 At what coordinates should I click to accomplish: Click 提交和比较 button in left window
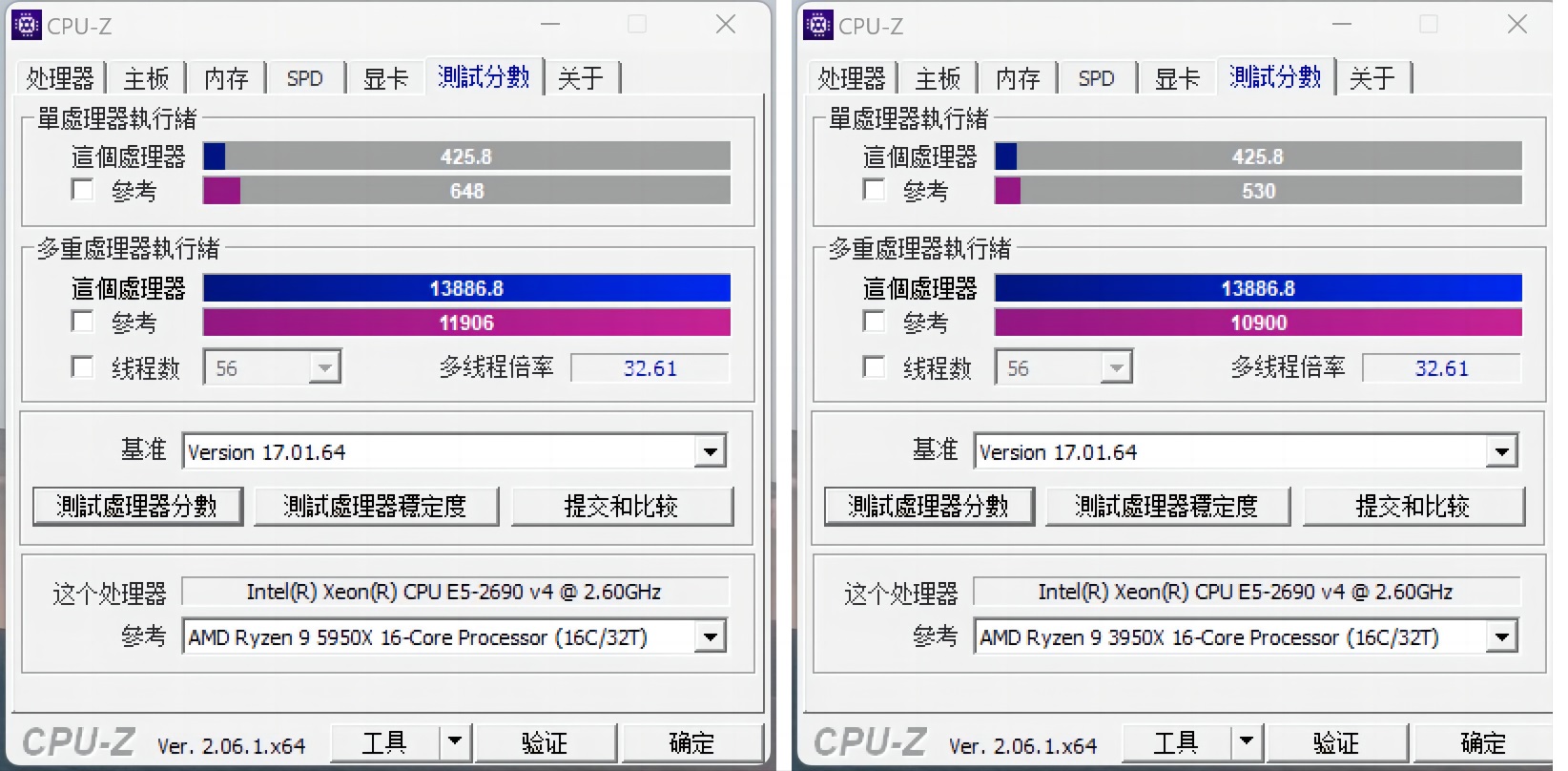pos(622,506)
